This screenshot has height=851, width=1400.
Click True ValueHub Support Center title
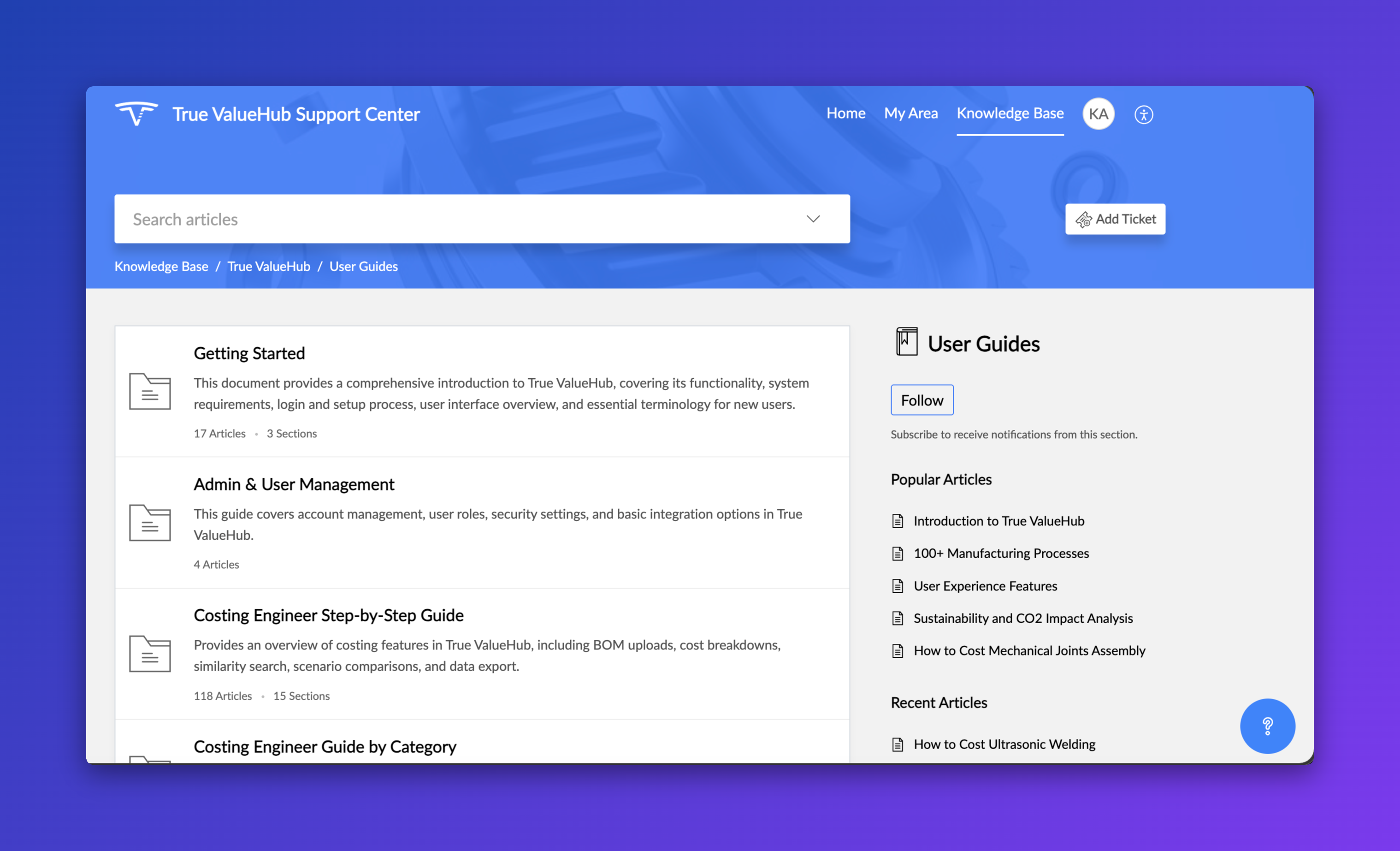click(x=295, y=114)
